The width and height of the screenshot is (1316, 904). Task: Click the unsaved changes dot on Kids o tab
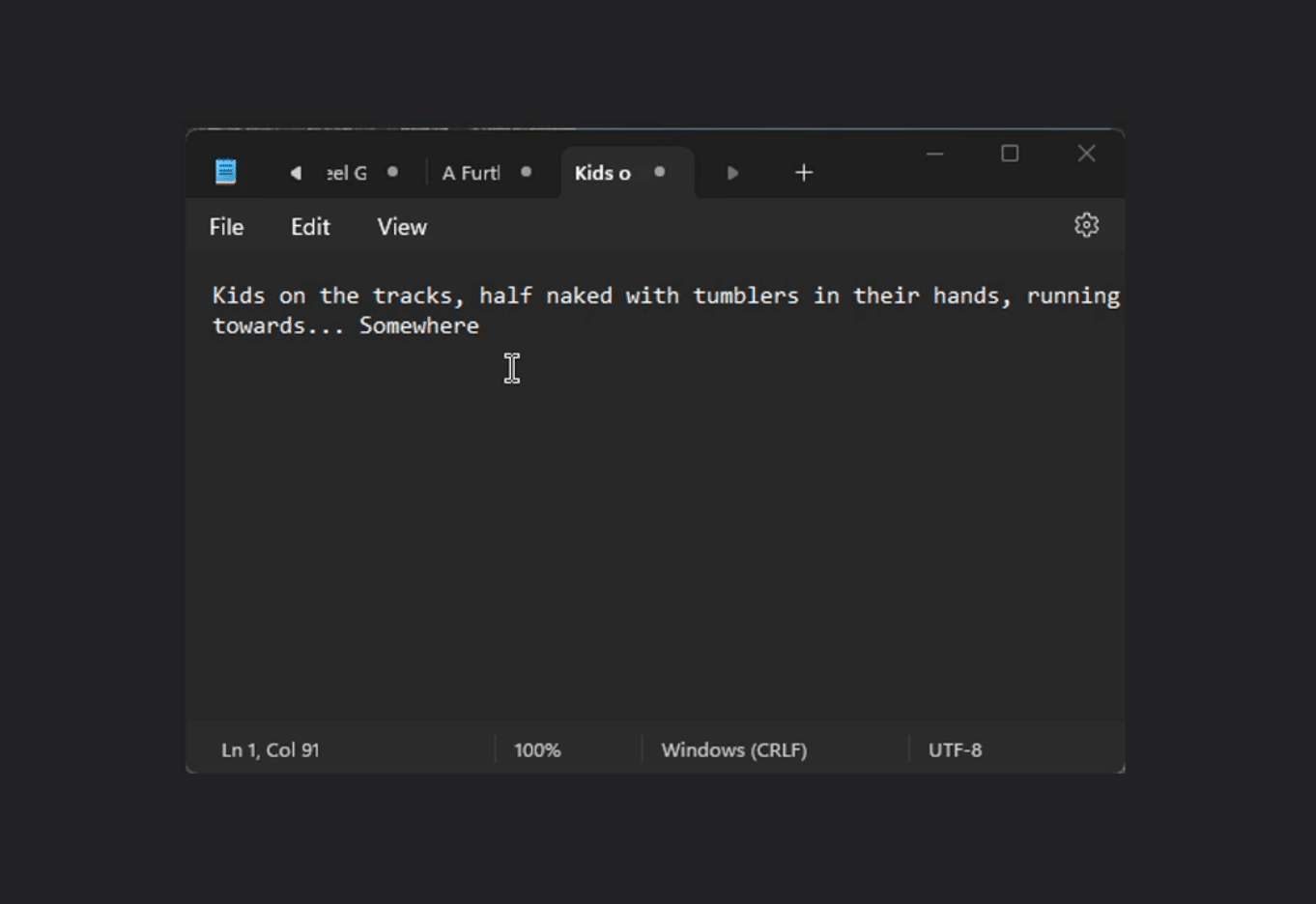pyautogui.click(x=659, y=172)
